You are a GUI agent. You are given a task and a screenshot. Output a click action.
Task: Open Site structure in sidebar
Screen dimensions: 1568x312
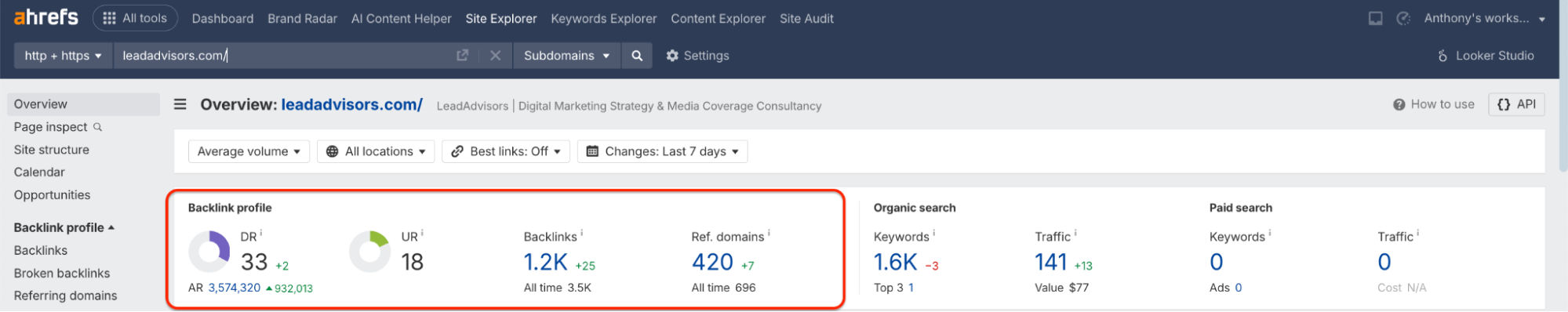click(x=52, y=150)
